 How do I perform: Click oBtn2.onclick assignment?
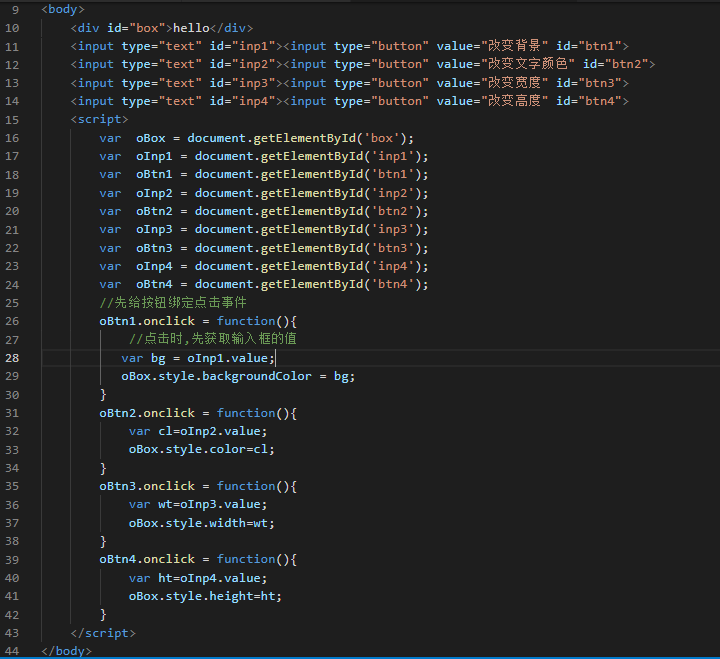point(198,413)
